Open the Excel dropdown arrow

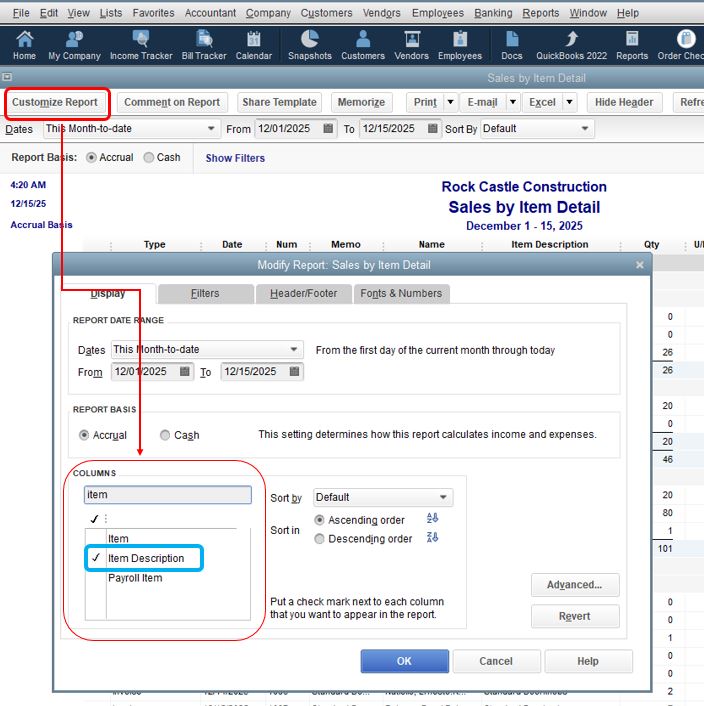click(x=569, y=102)
